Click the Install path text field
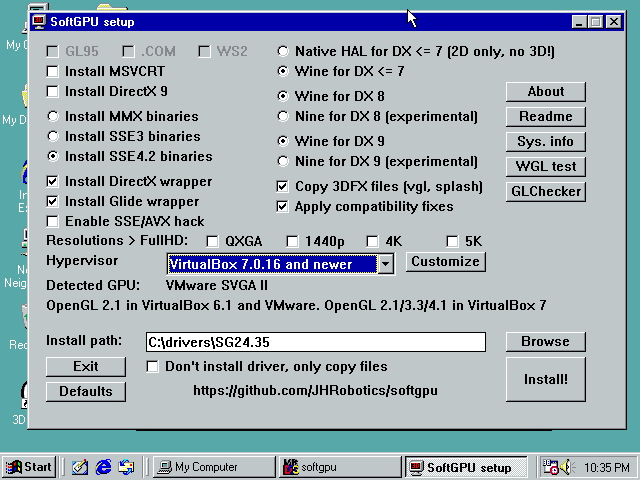 316,342
